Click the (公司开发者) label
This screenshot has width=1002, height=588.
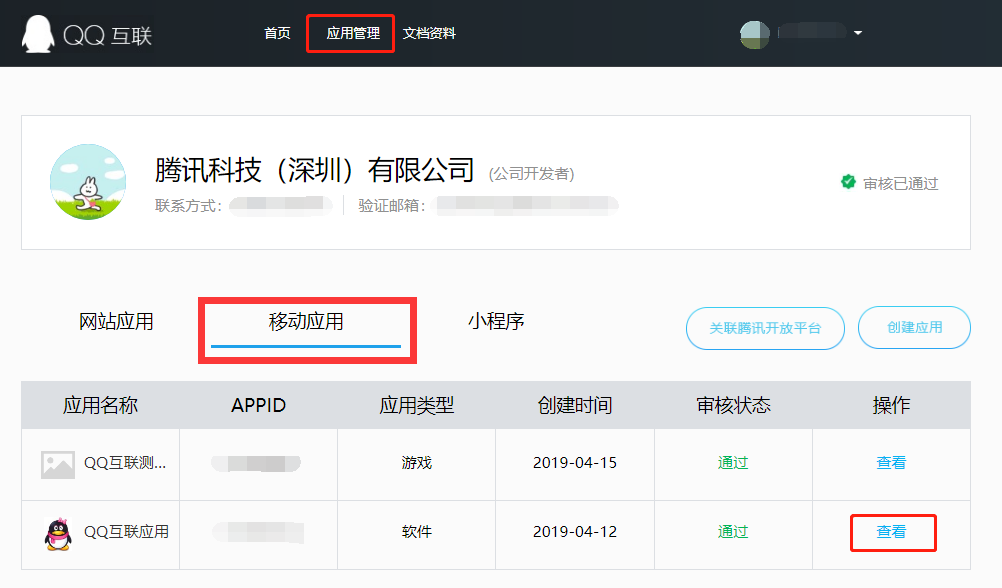532,174
